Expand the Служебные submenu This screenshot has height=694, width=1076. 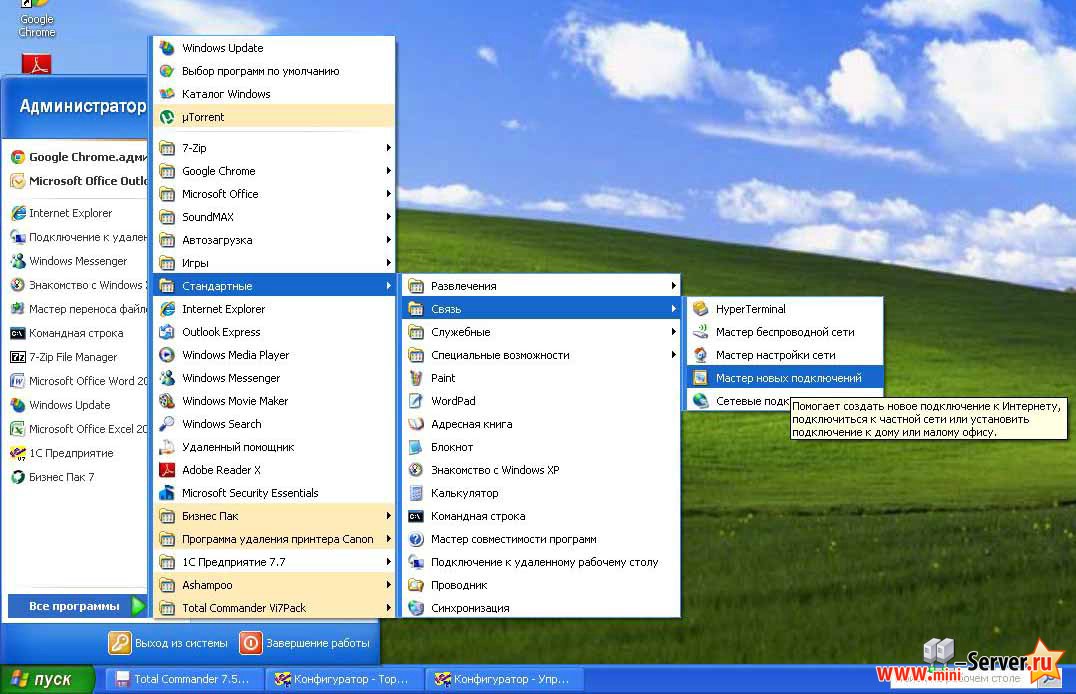(x=541, y=332)
